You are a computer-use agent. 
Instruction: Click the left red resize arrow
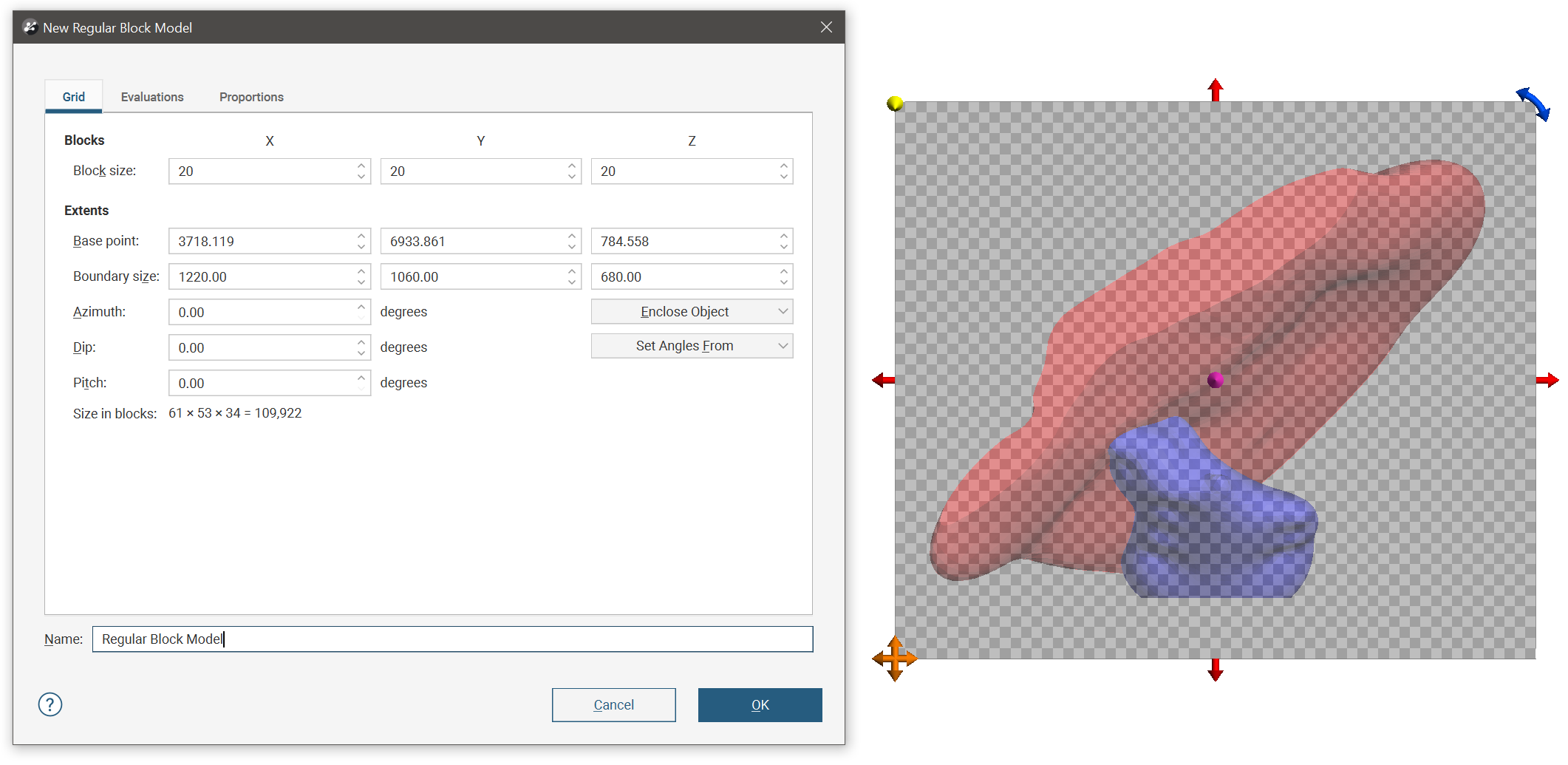[883, 380]
